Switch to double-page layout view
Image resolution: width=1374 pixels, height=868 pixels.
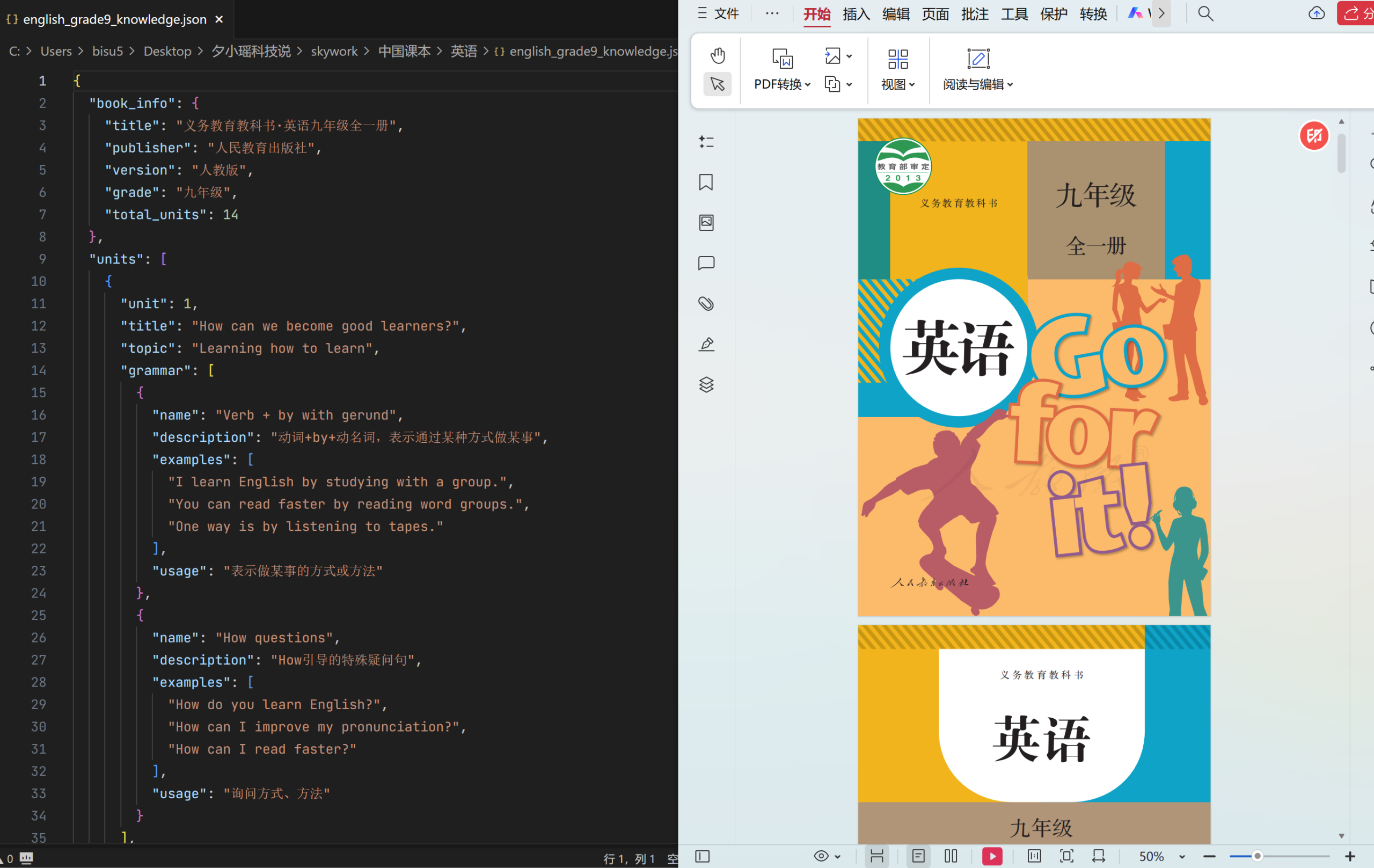pyautogui.click(x=951, y=856)
